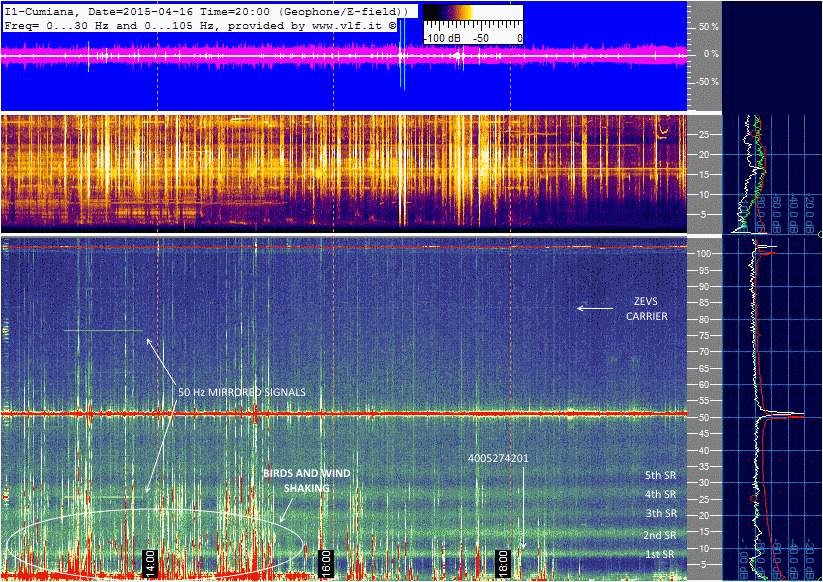The width and height of the screenshot is (823, 582).
Task: Click the 16:00 time marker
Action: coord(324,561)
